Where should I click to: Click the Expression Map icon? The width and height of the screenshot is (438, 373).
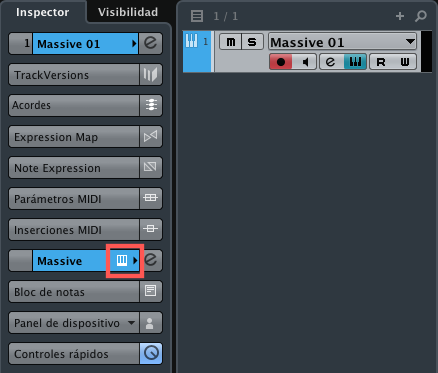click(151, 136)
